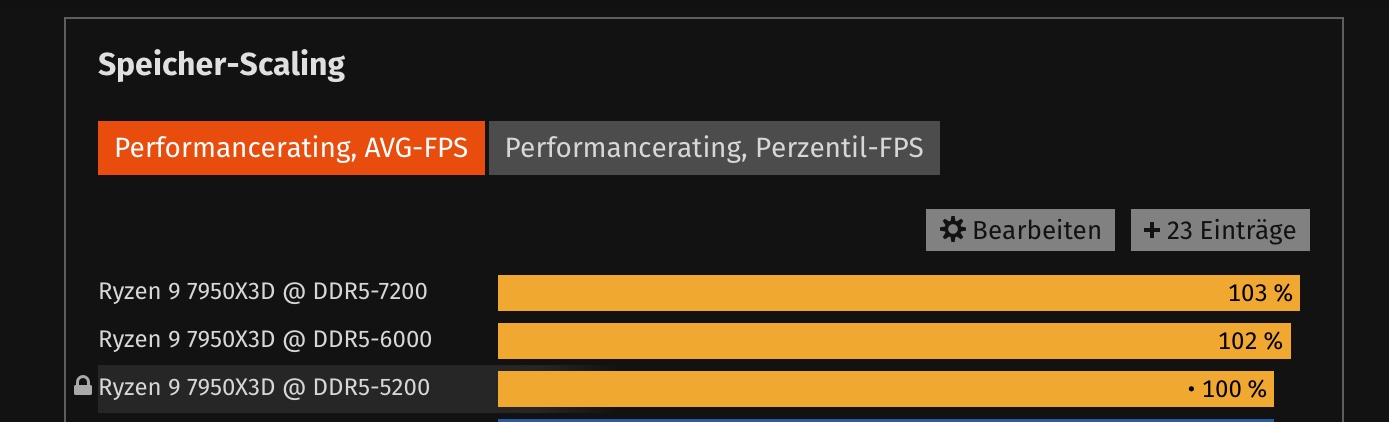1389x422 pixels.
Task: Select the Ryzen 9 7950X3D @ DDR5-6000 label
Action: pyautogui.click(x=265, y=340)
